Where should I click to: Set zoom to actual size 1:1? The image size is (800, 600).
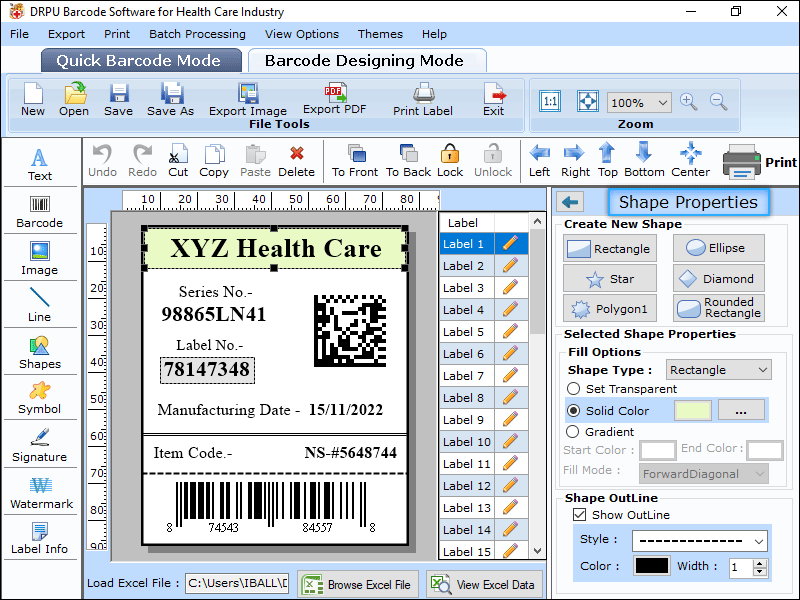click(x=550, y=101)
